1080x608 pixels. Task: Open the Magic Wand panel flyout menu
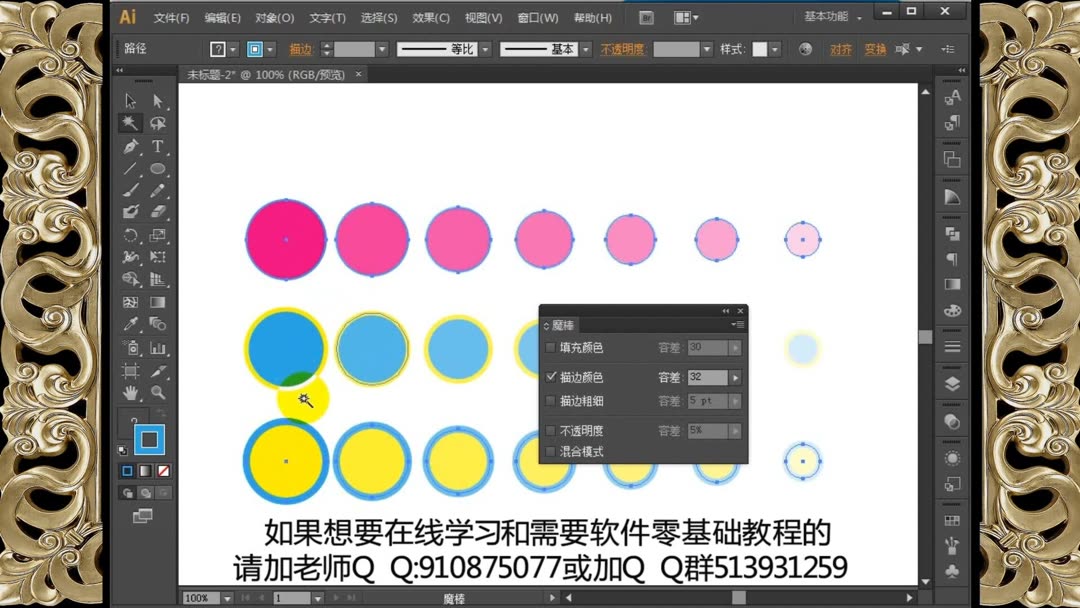pyautogui.click(x=738, y=325)
